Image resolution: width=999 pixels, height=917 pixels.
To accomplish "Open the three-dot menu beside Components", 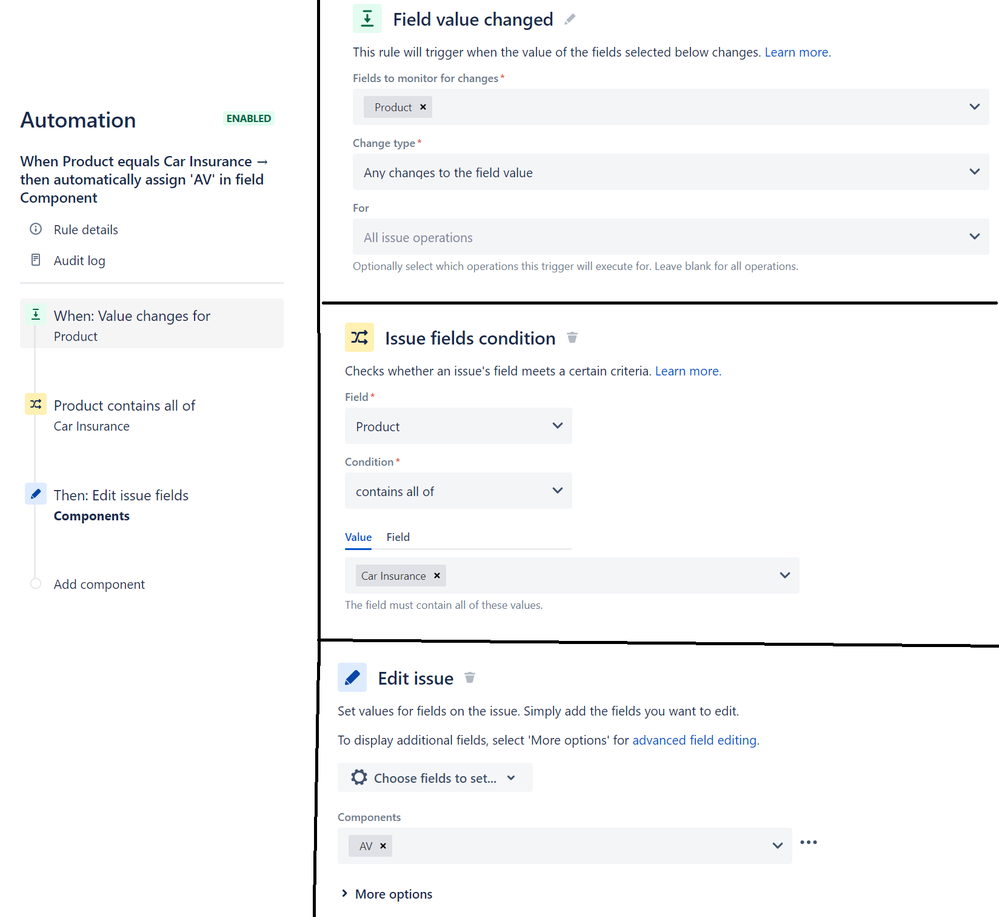I will [x=809, y=842].
